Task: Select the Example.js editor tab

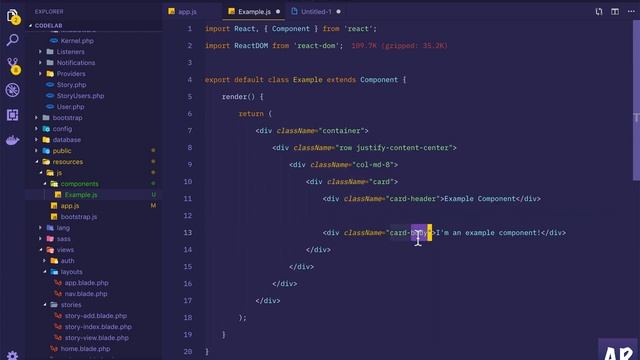Action: pyautogui.click(x=254, y=12)
